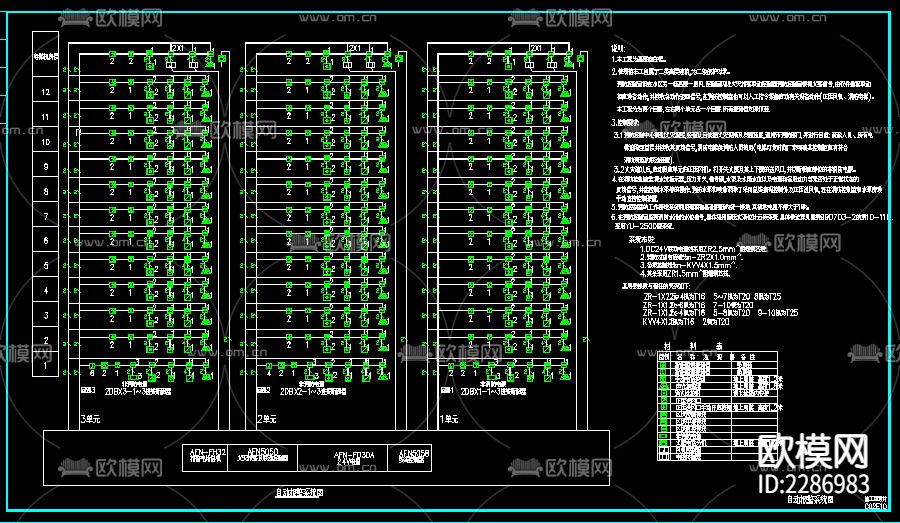Select the '2DBX3-1~3' junction box label
The width and height of the screenshot is (900, 523).
point(138,392)
